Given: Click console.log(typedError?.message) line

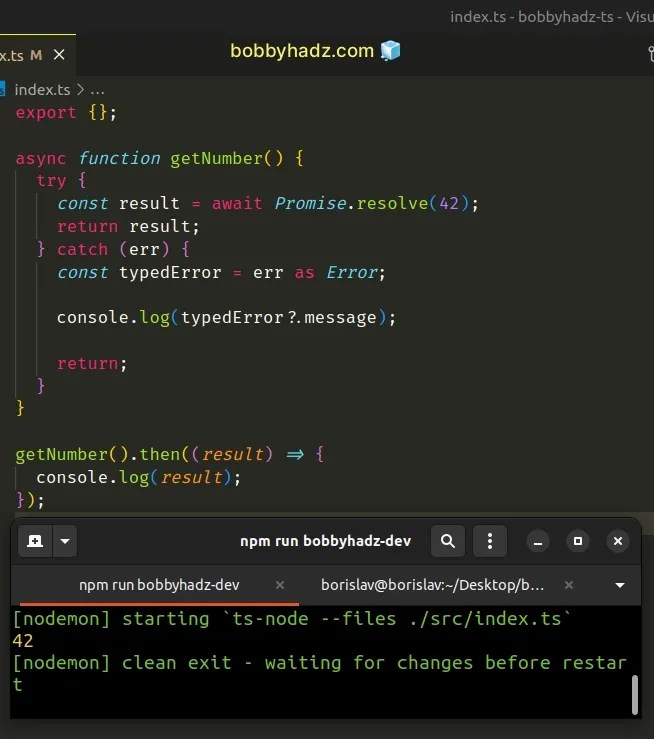Looking at the screenshot, I should tap(226, 318).
